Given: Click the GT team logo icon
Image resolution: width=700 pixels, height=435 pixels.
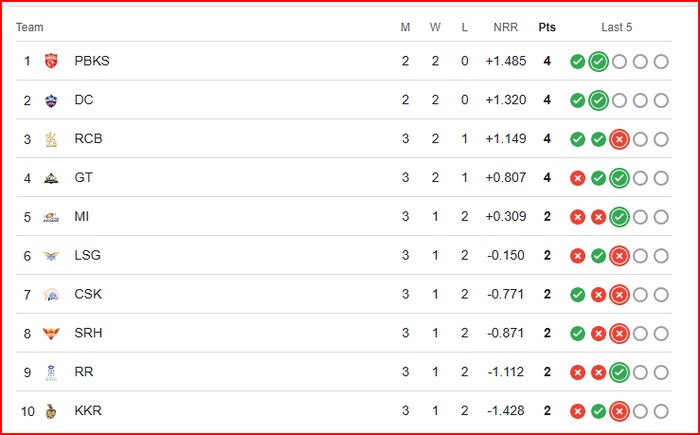Looking at the screenshot, I should 51,178.
